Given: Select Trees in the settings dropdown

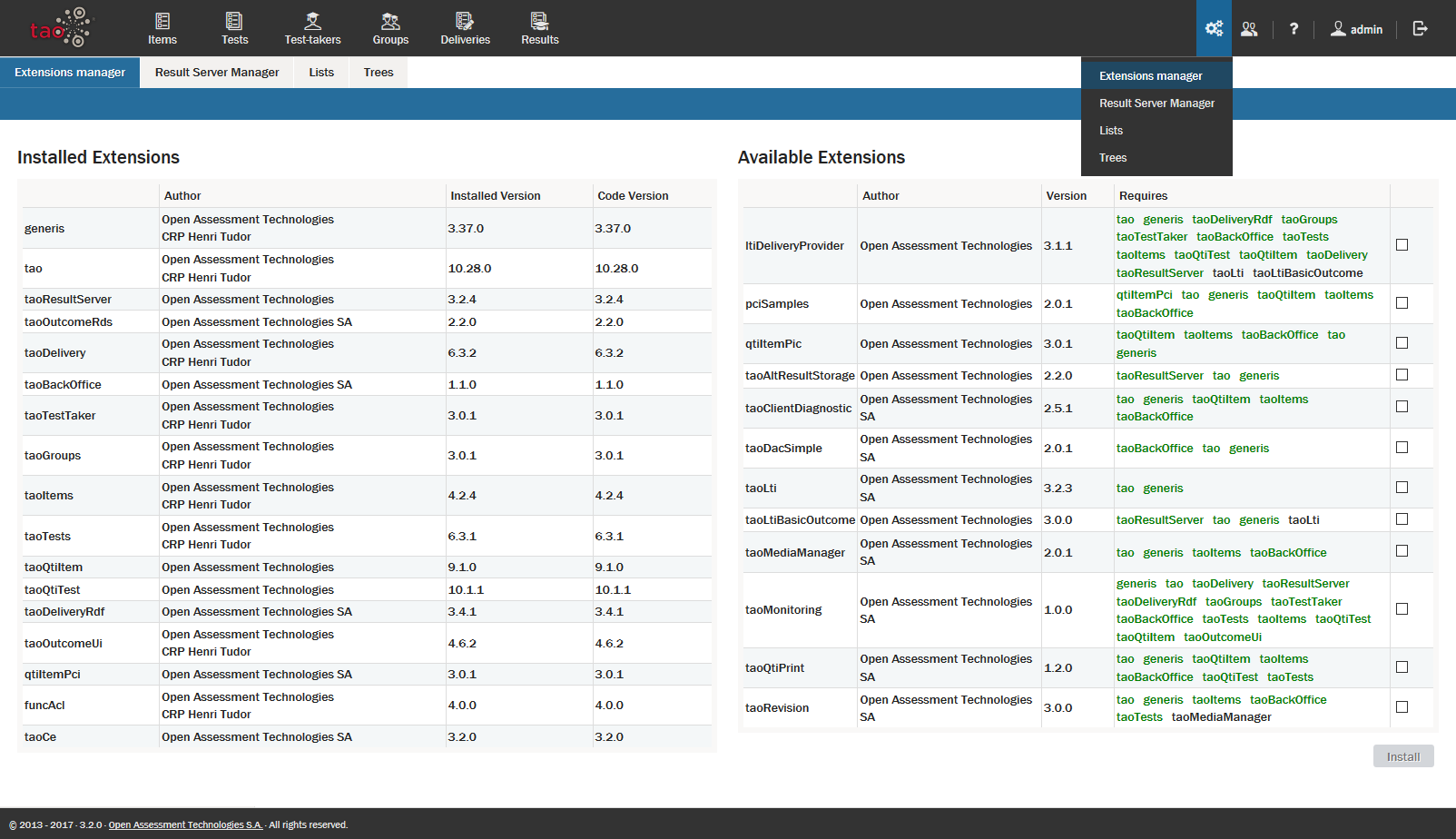Looking at the screenshot, I should pos(1113,158).
